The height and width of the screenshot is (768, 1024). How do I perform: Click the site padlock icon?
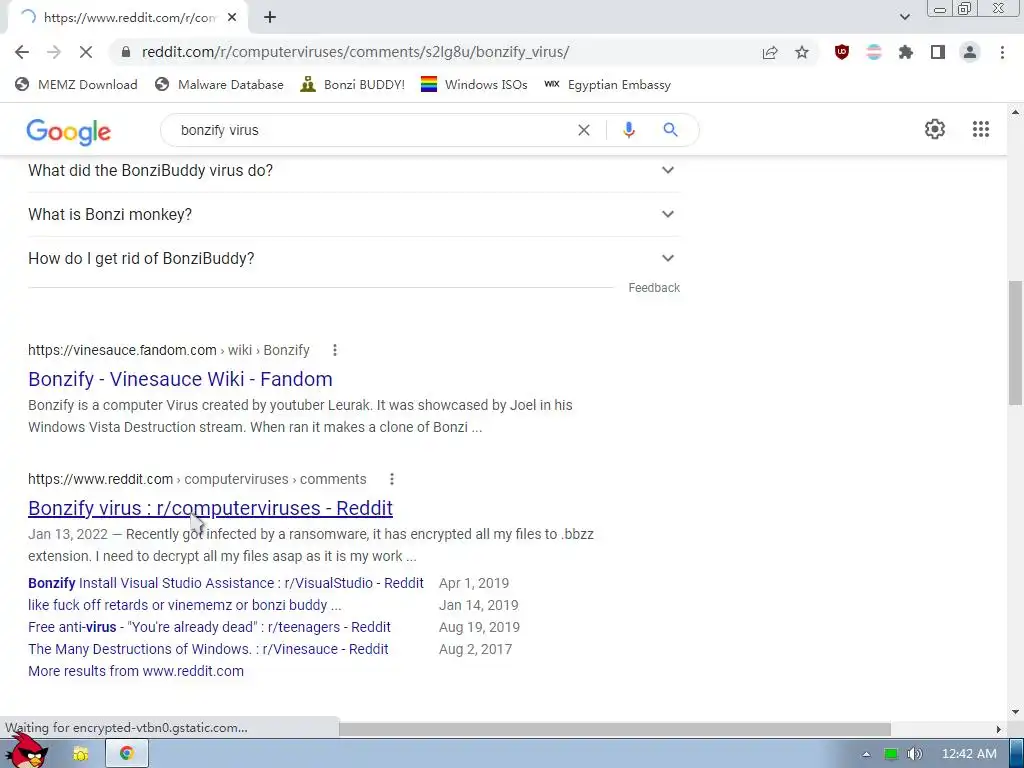click(x=125, y=52)
